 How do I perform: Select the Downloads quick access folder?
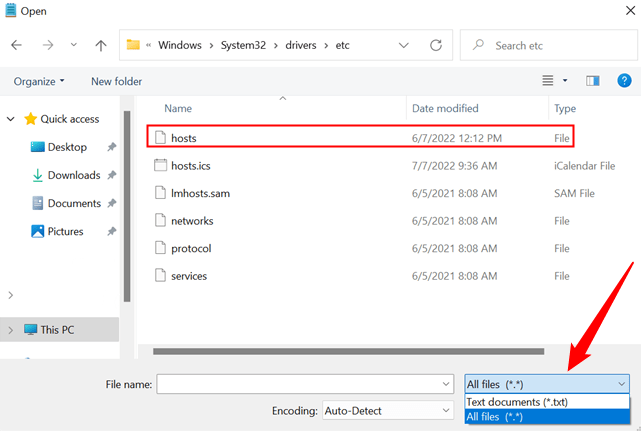(x=73, y=175)
